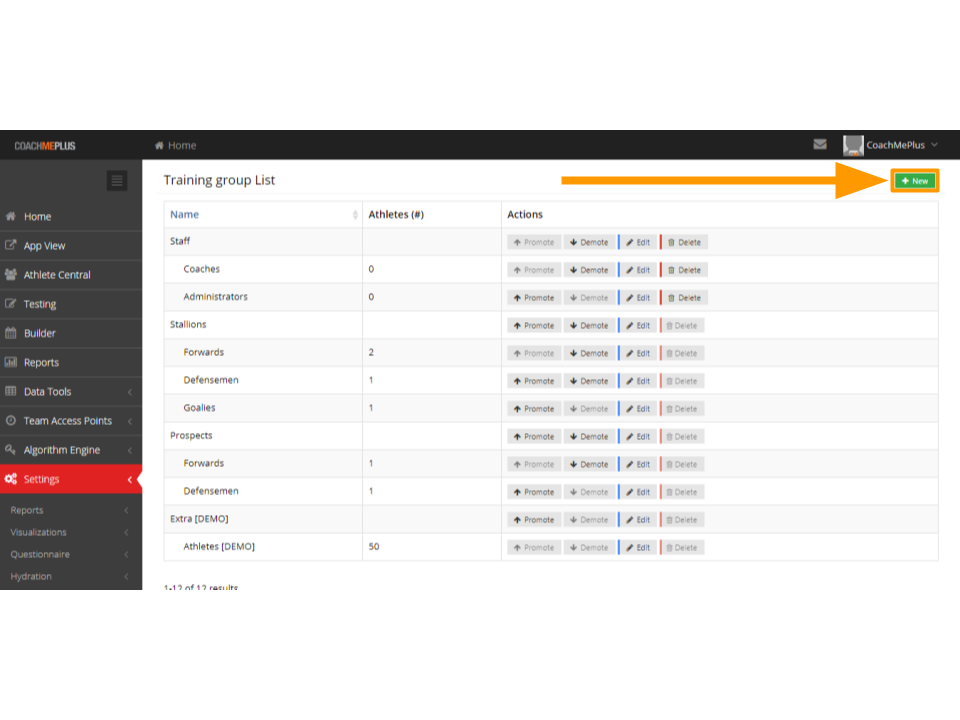
Task: Edit the Administrators group
Action: pos(638,298)
